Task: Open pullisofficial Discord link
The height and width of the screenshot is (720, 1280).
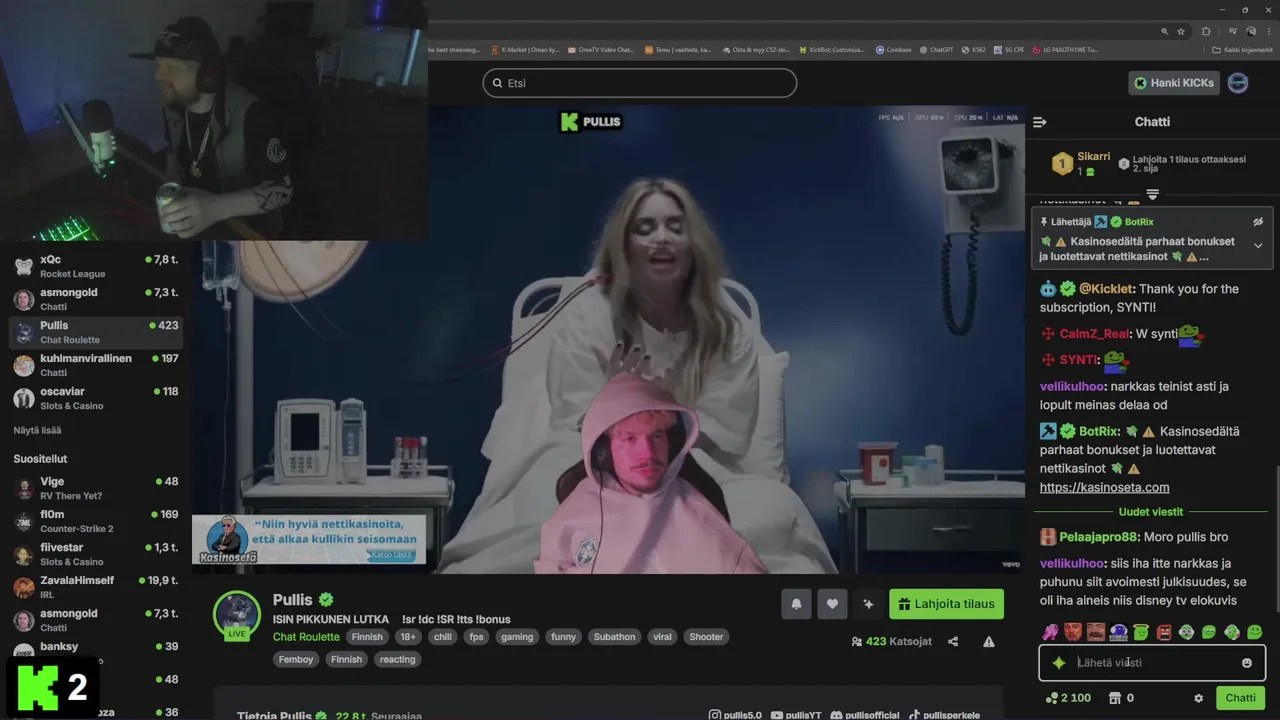Action: 865,715
